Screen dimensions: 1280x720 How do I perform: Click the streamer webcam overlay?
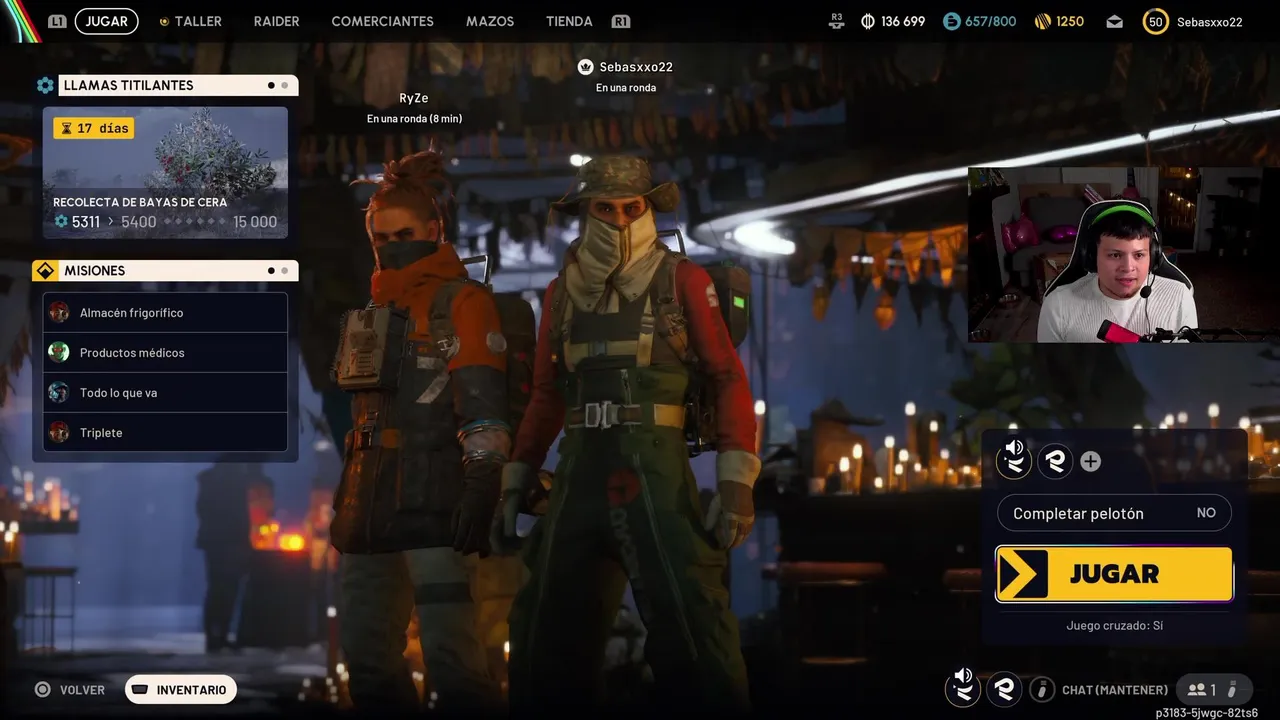click(x=1124, y=254)
